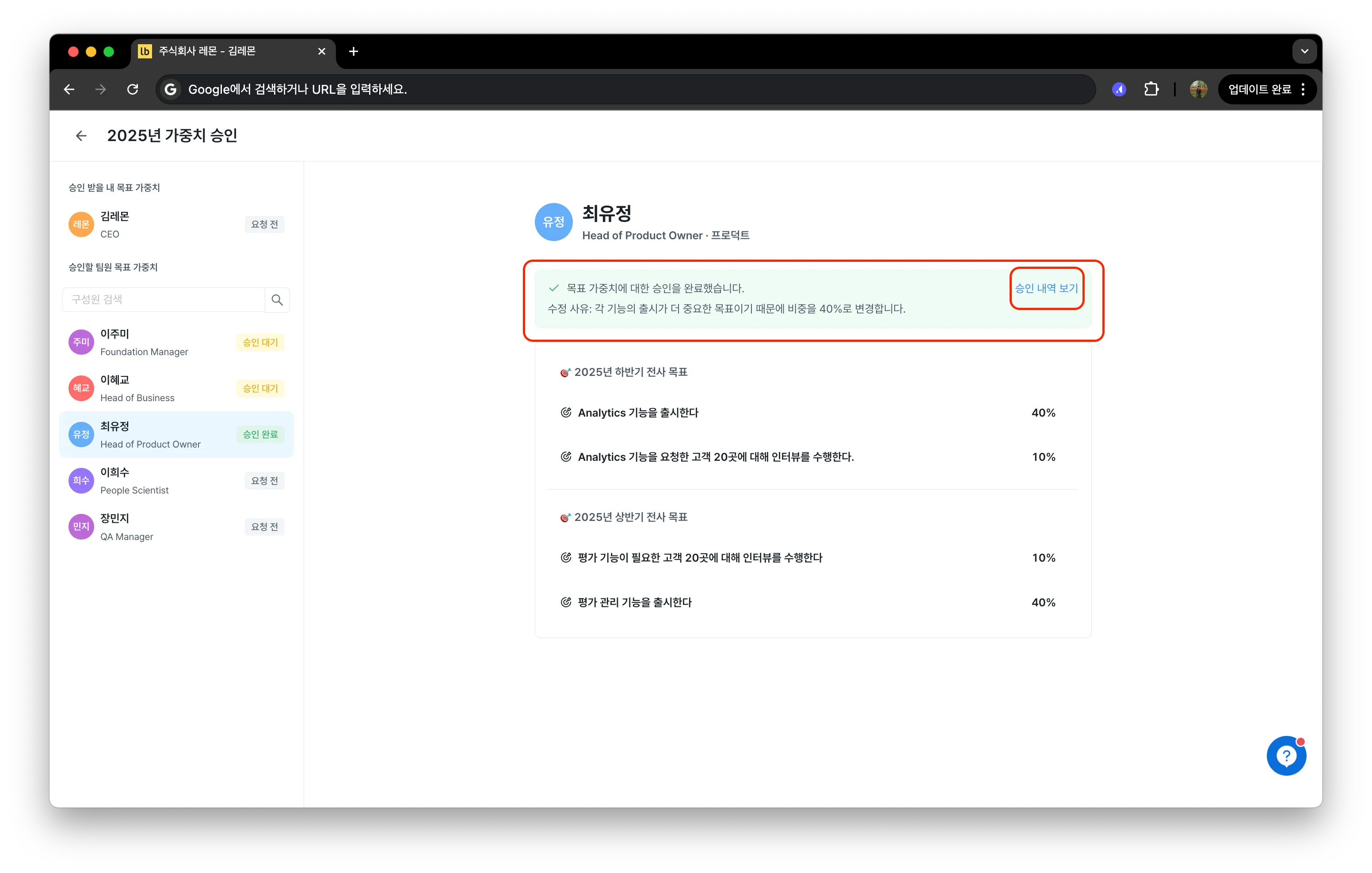
Task: Click the 희수 violet avatar
Action: (81, 481)
